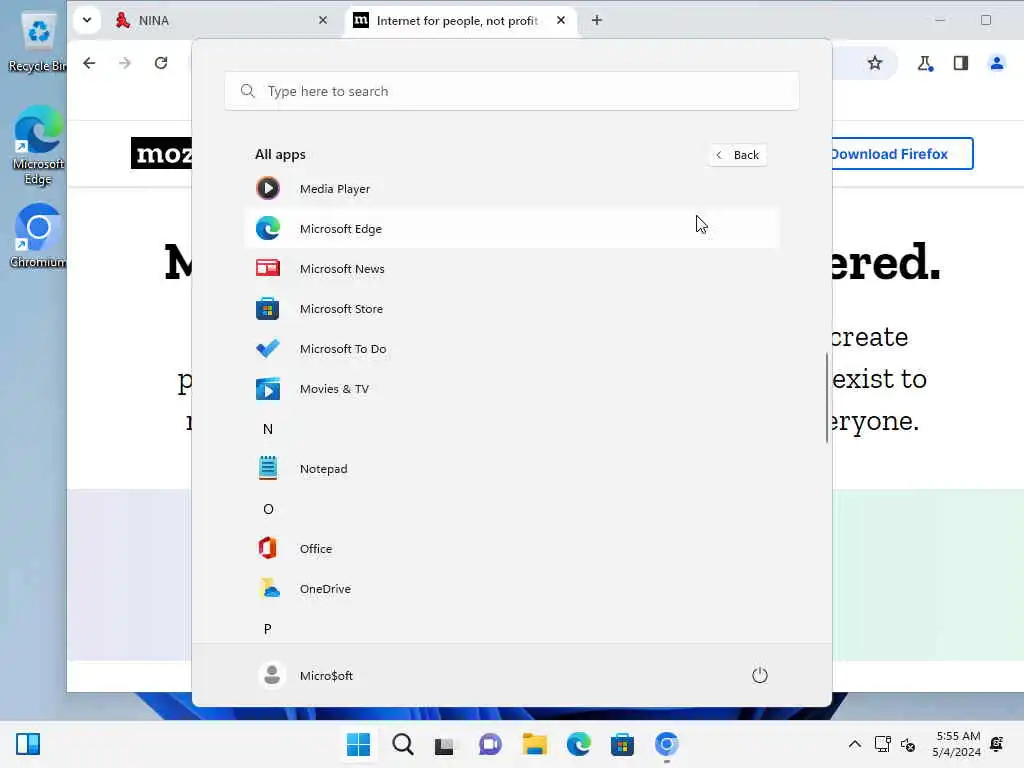Open the tab search dropdown in browser
The image size is (1024, 768).
click(x=87, y=20)
